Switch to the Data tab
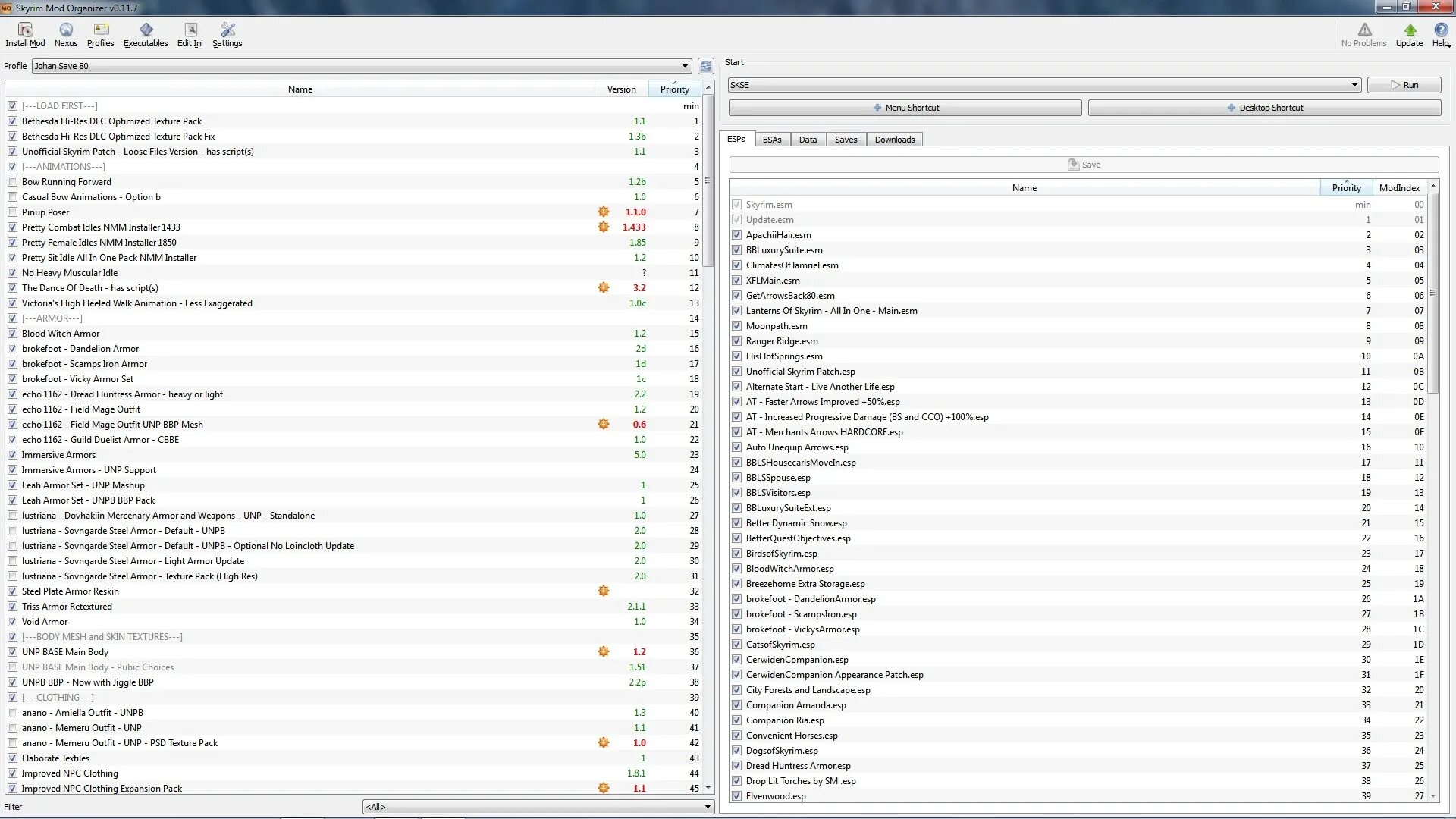The height and width of the screenshot is (819, 1456). click(808, 140)
